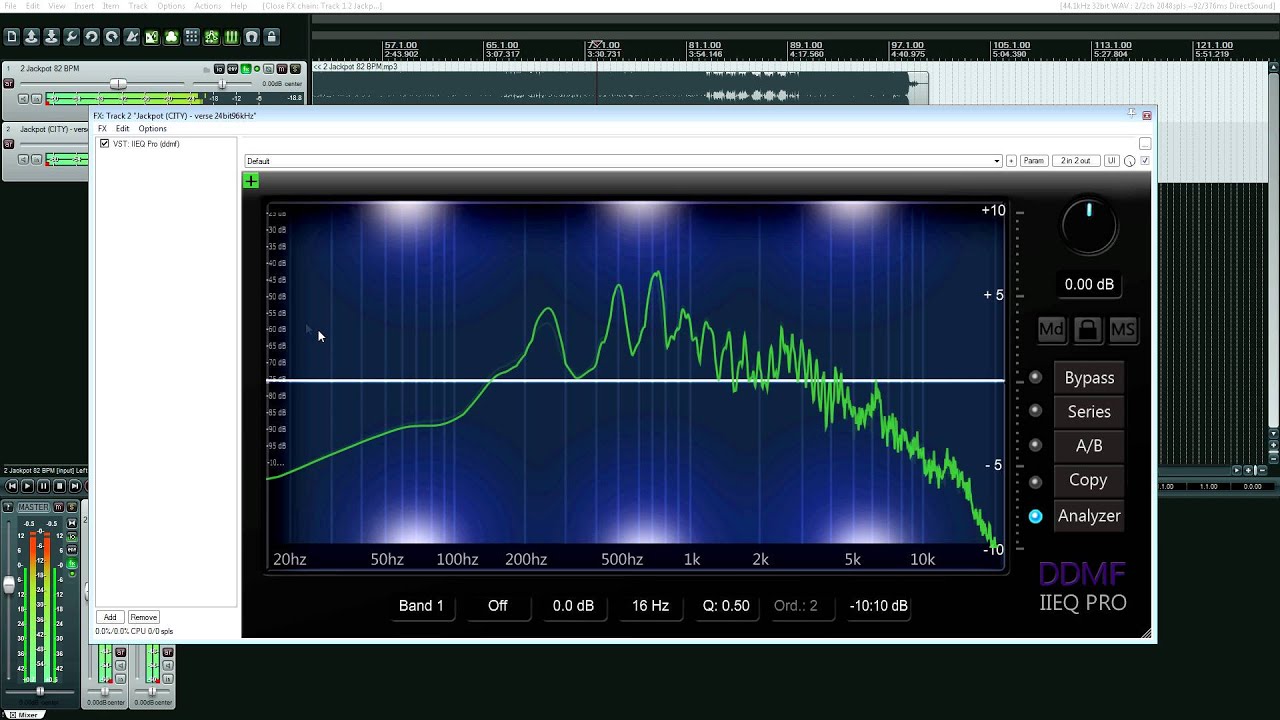Click the padlock icon in IIEQ Pro
1280x720 pixels.
click(x=1088, y=329)
